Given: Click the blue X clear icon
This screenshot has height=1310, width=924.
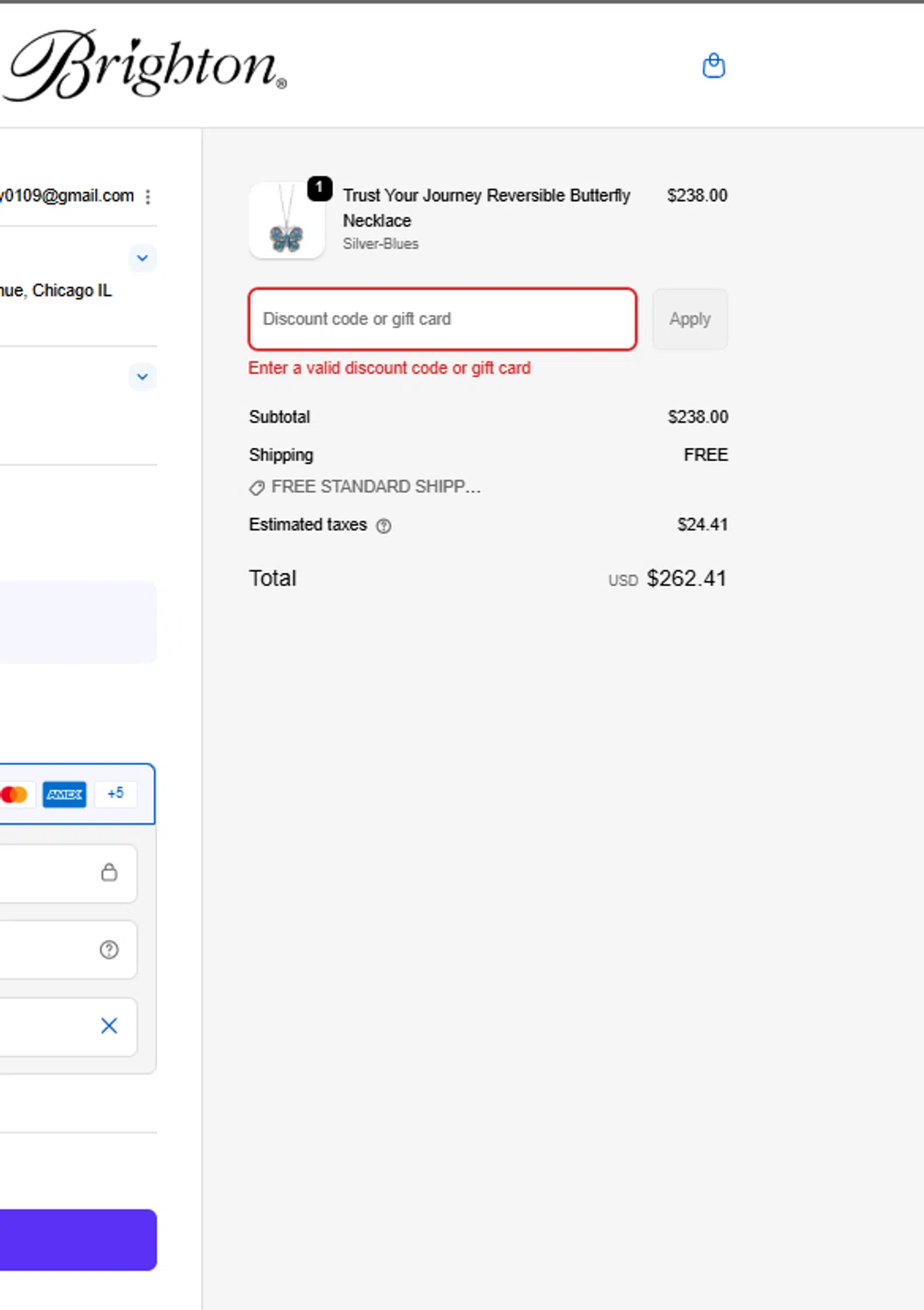Looking at the screenshot, I should (x=109, y=1026).
